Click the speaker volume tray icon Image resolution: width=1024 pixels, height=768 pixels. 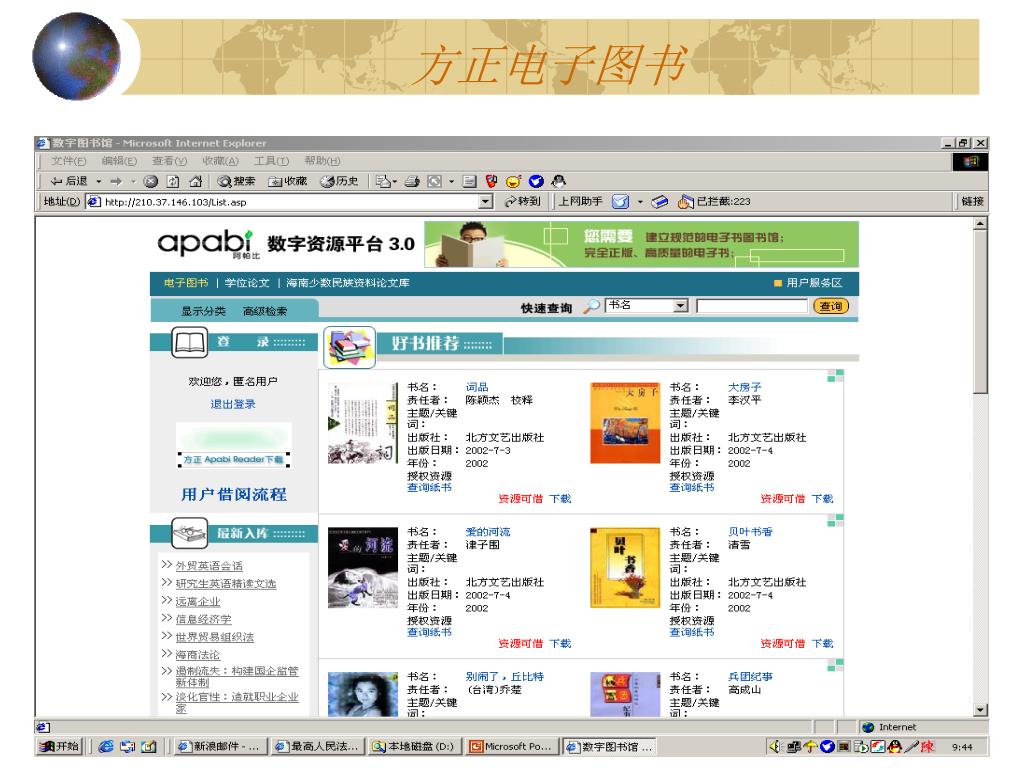[775, 746]
